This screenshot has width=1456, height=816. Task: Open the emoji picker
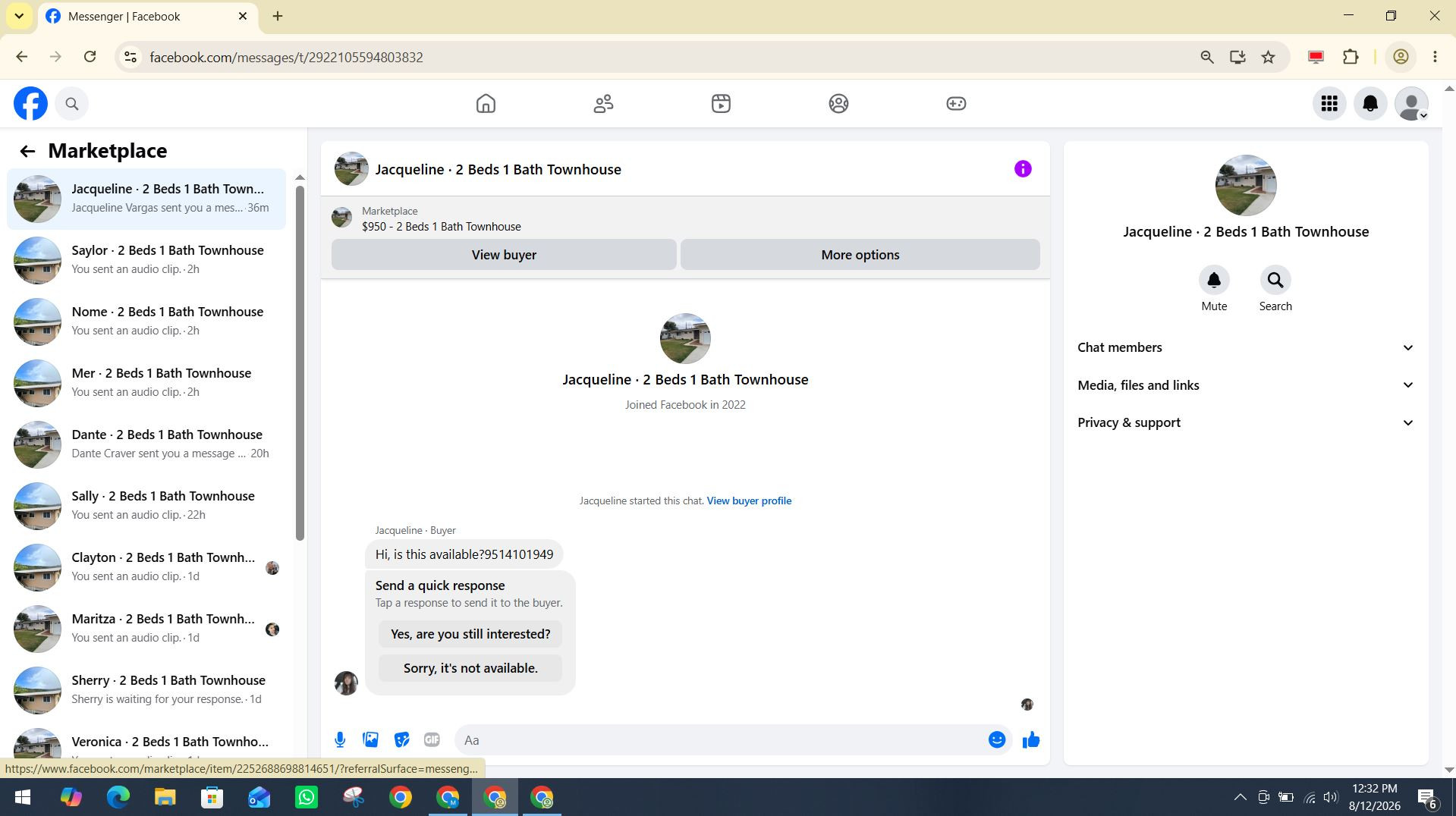(997, 740)
